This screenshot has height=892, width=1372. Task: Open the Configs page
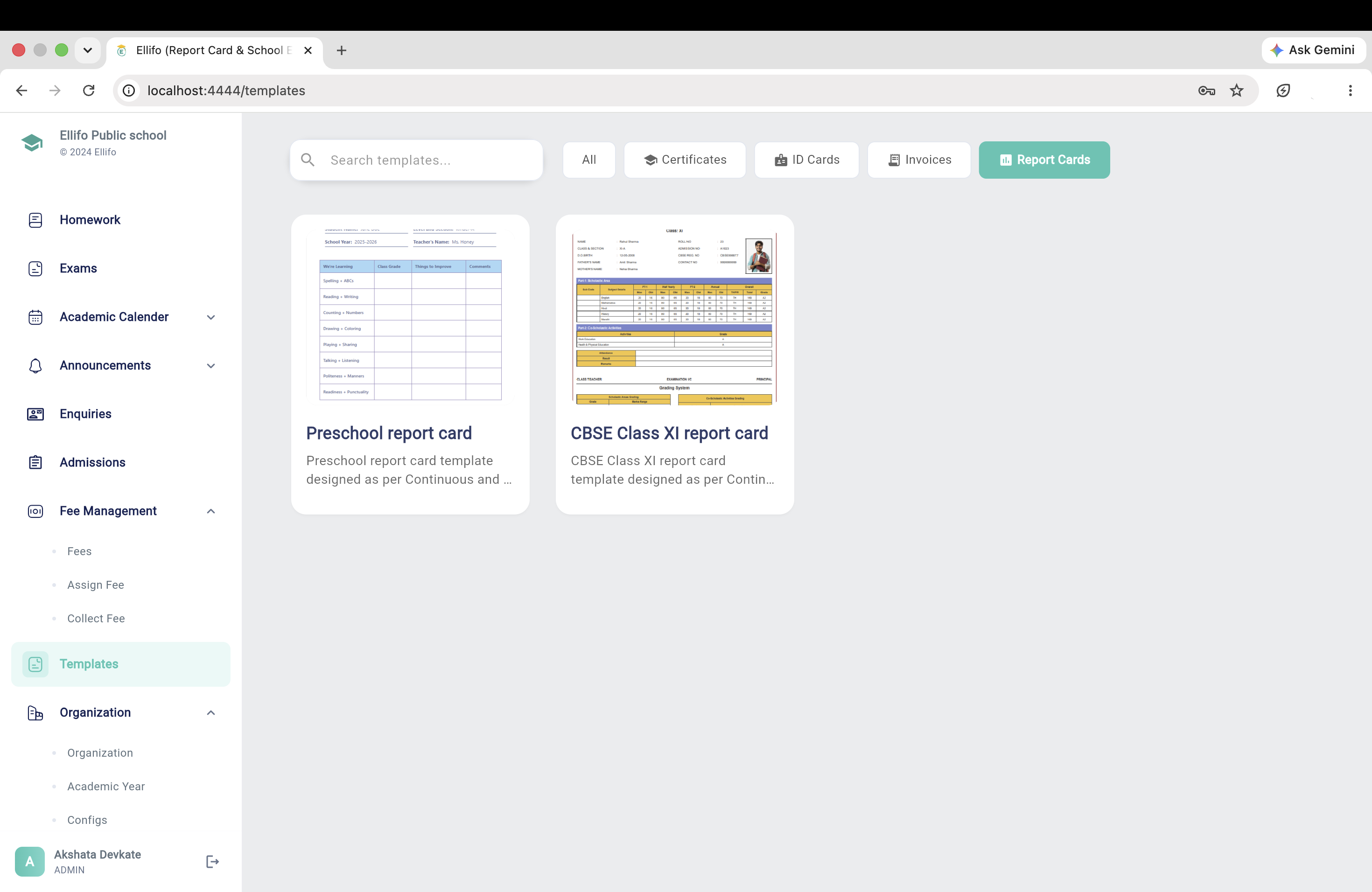[87, 820]
